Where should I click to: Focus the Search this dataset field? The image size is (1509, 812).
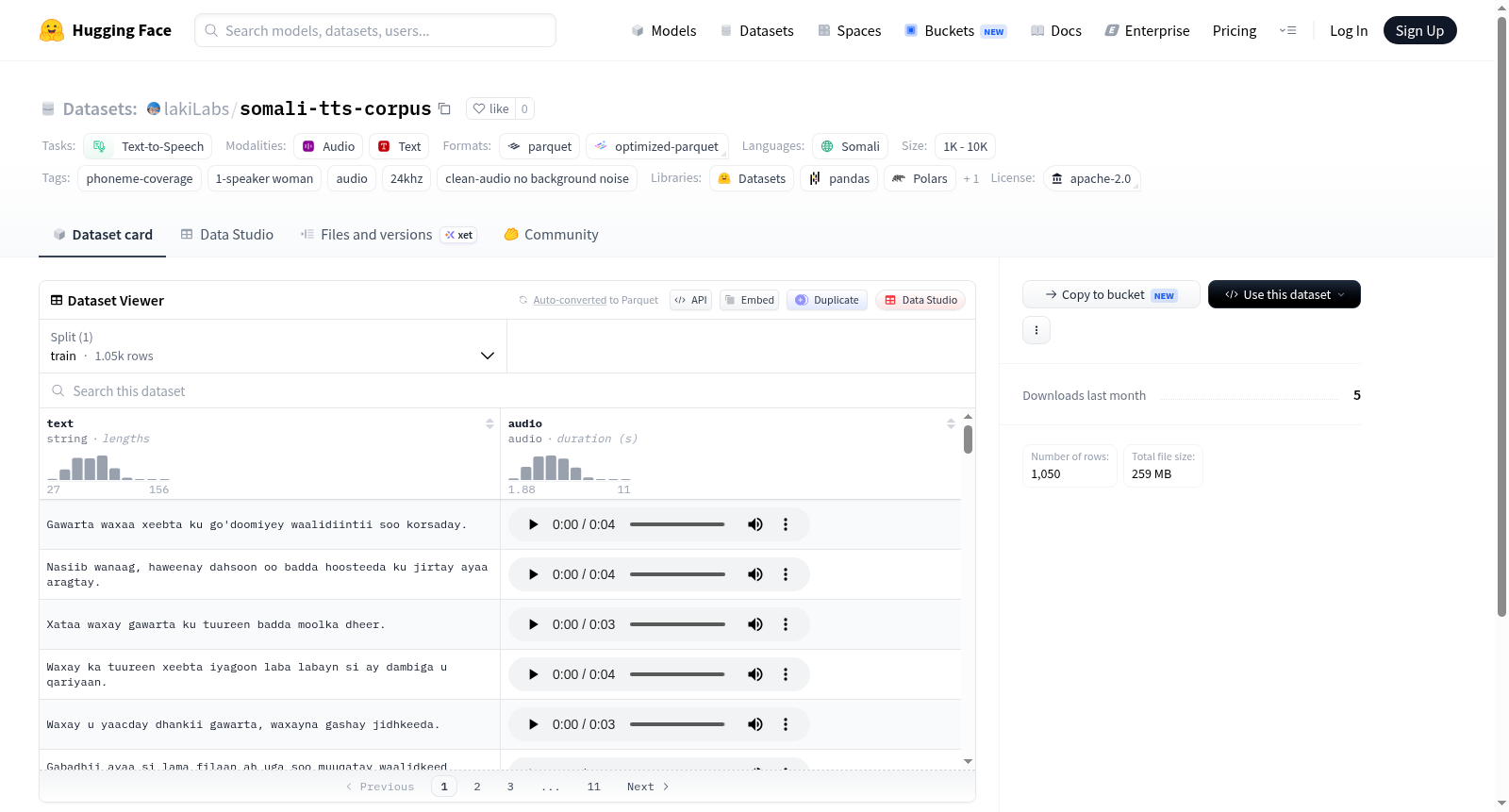[507, 390]
